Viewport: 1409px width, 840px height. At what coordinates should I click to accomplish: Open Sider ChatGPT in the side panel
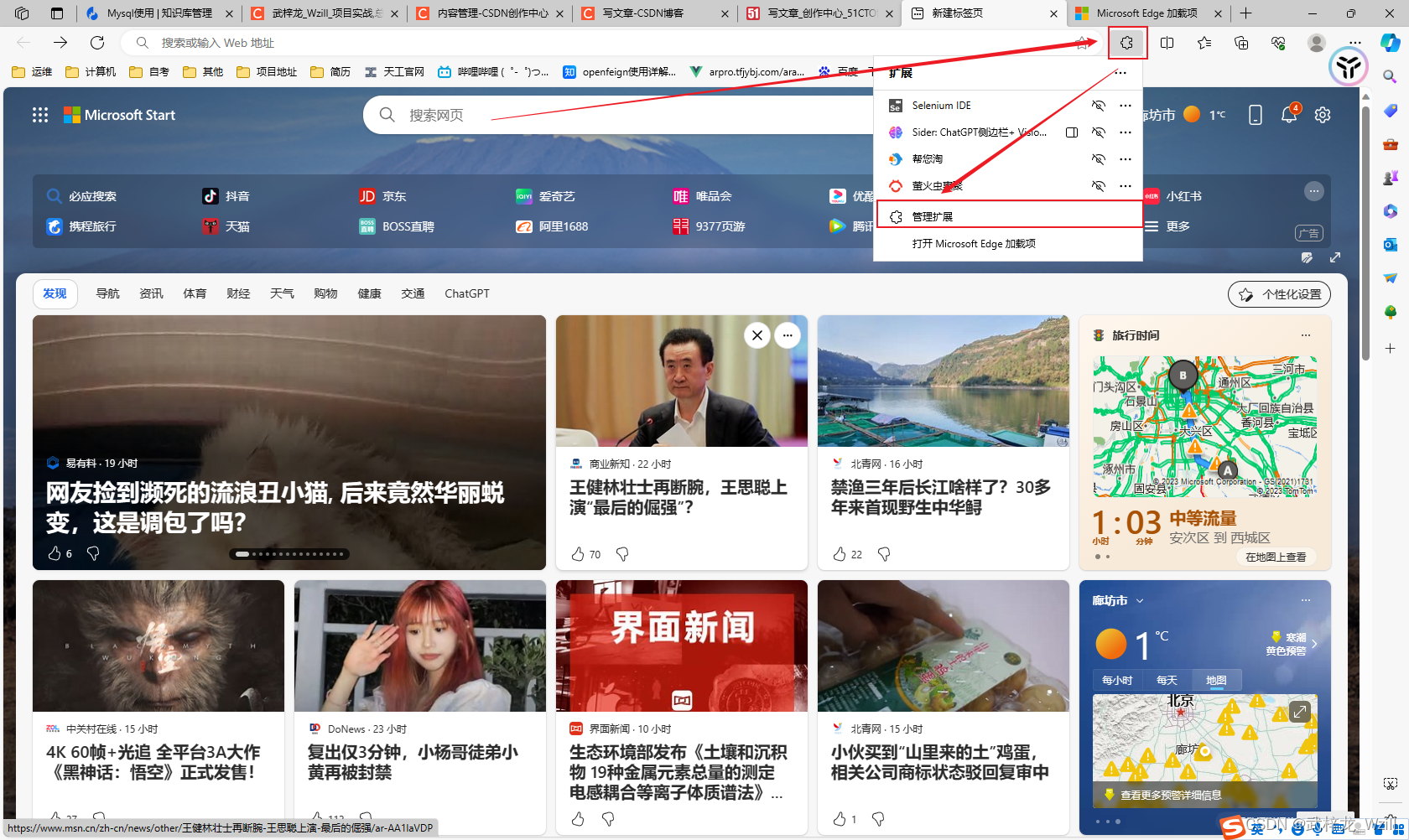[1071, 132]
